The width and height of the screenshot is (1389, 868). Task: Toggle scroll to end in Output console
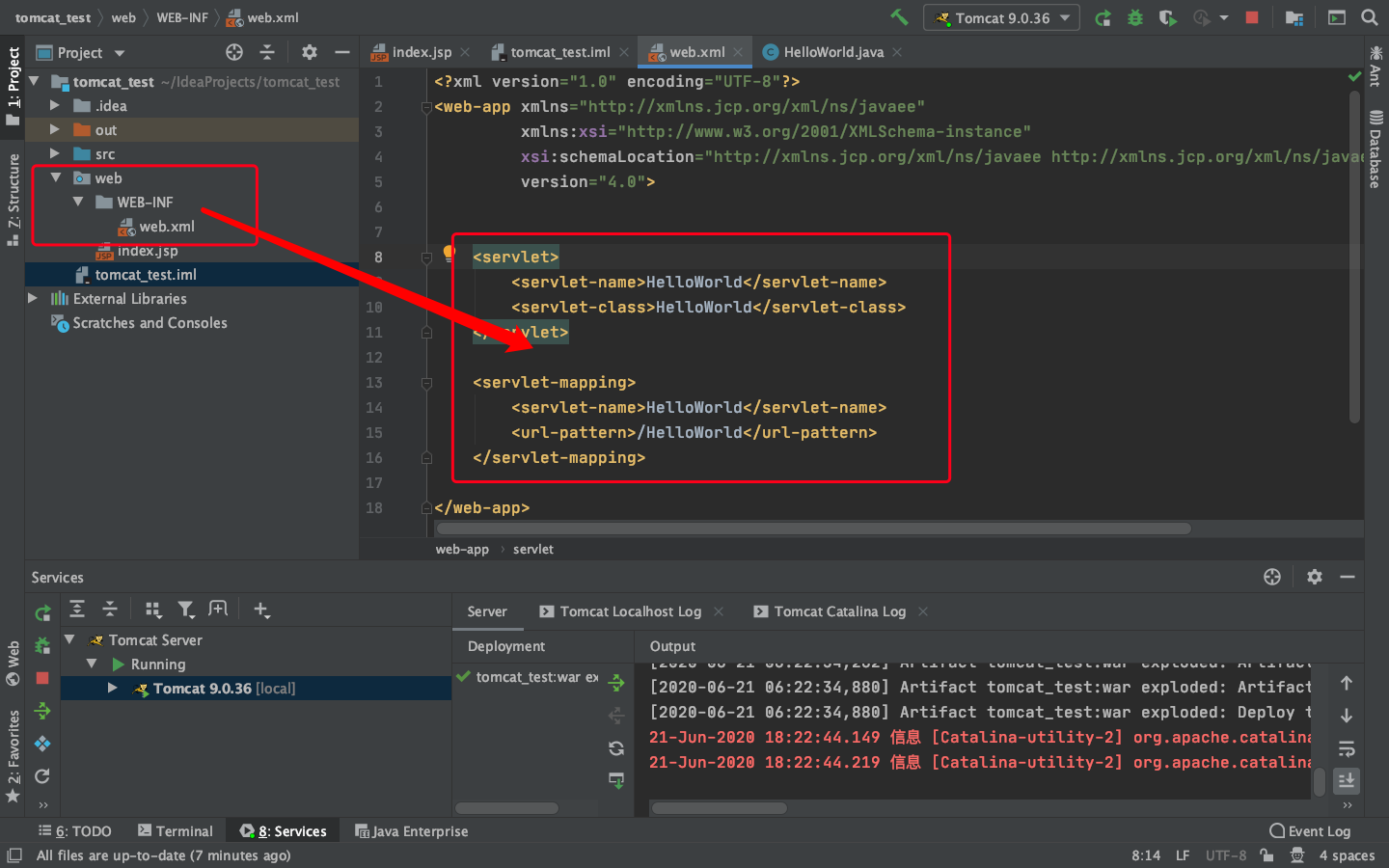(1347, 780)
